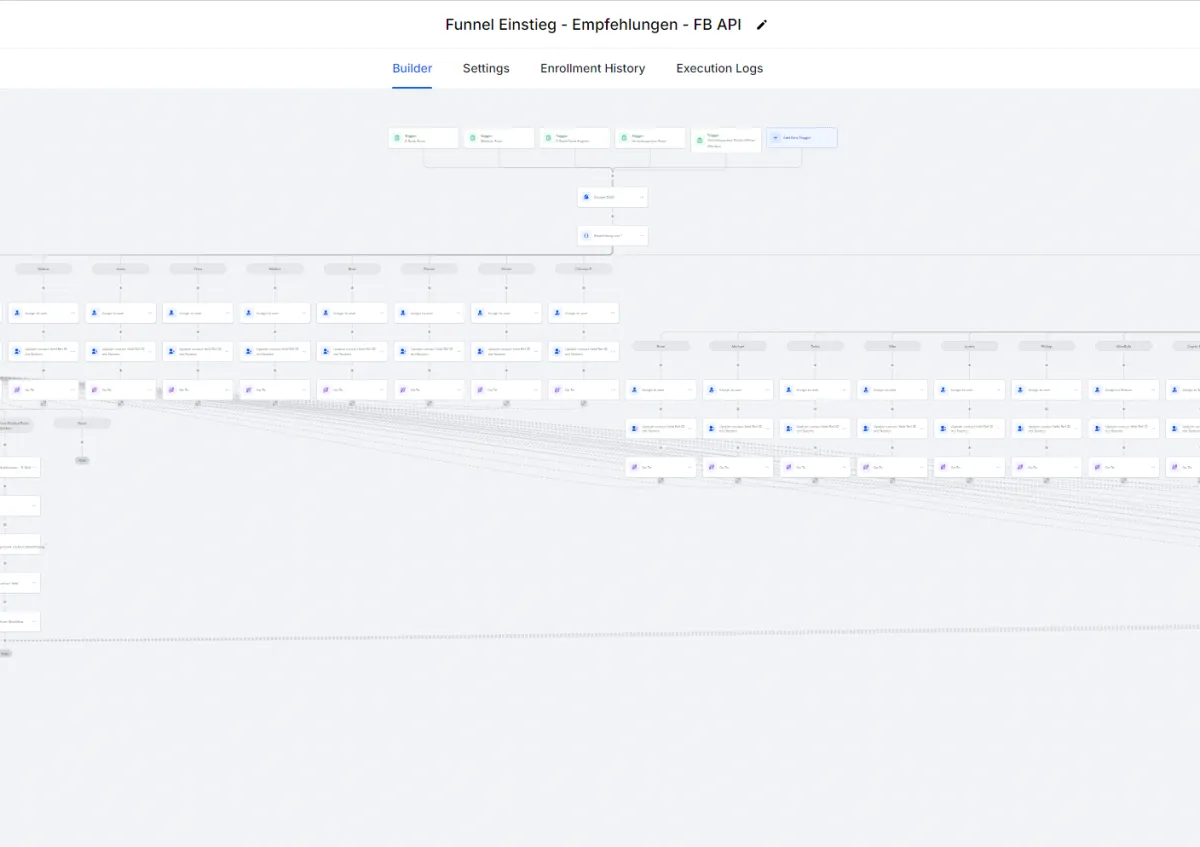
Task: Click Go To icon under Philipp branch
Action: [x=1020, y=467]
